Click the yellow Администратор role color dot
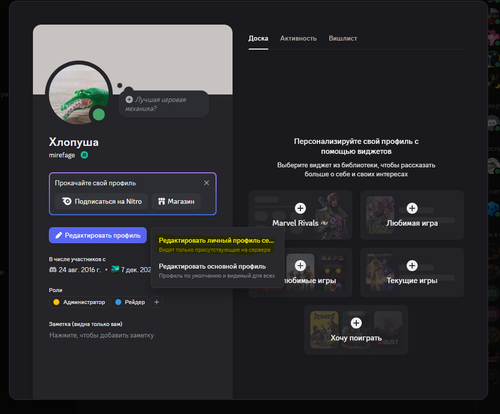Image resolution: width=500 pixels, height=414 pixels. (56, 302)
